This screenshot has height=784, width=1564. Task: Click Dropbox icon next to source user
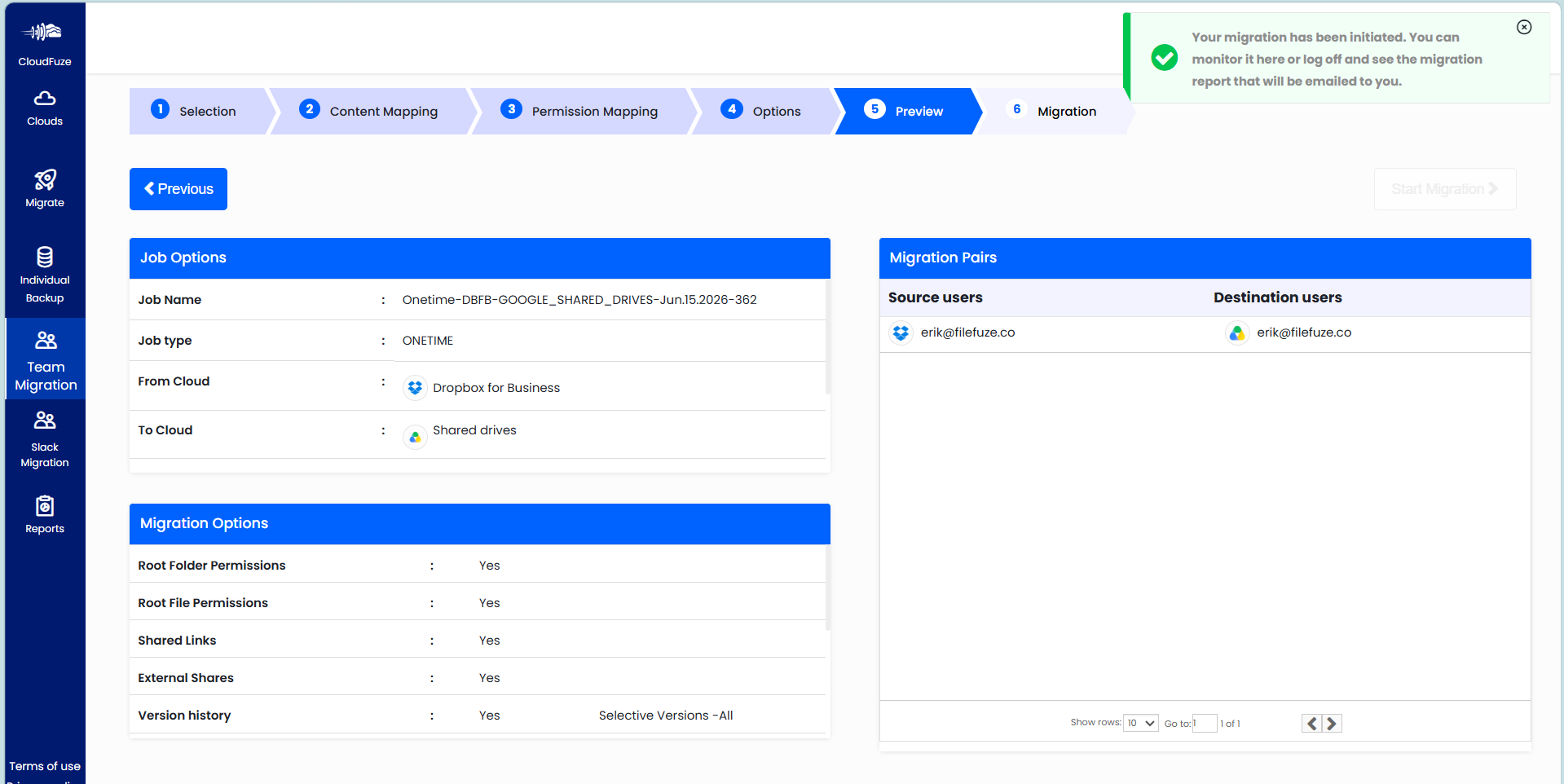[901, 333]
